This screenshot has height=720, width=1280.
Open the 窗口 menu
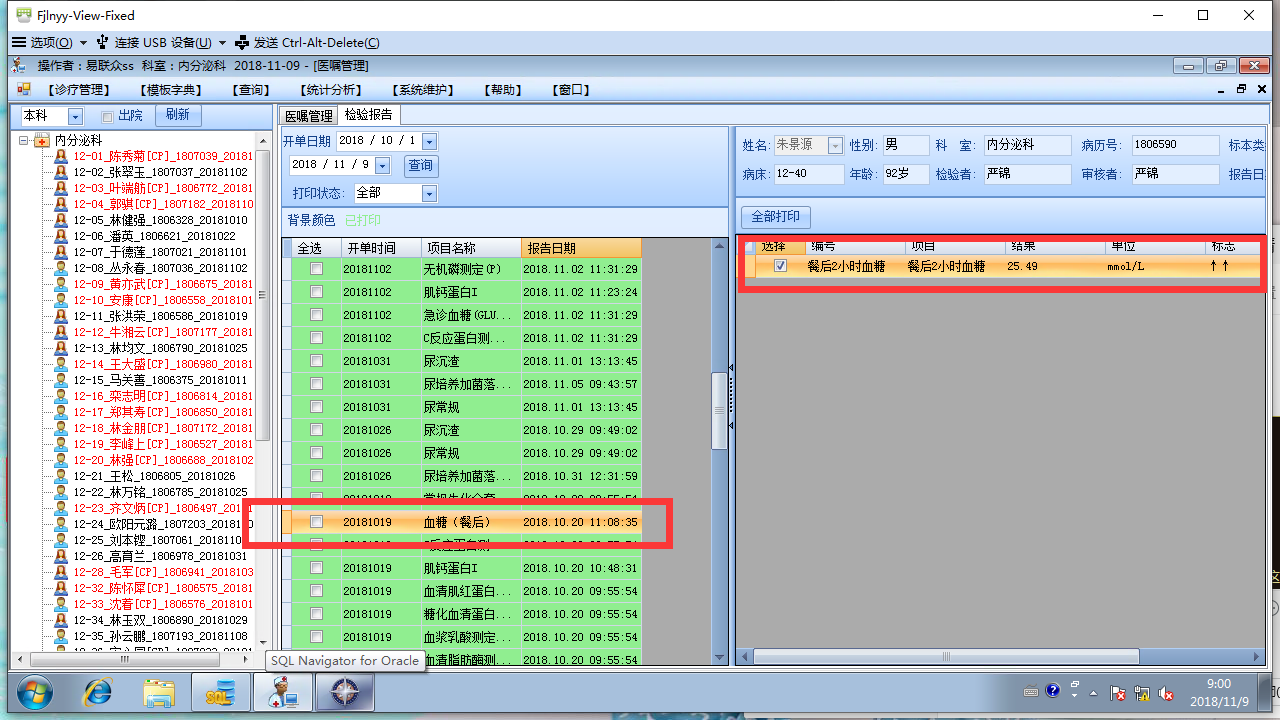click(569, 90)
